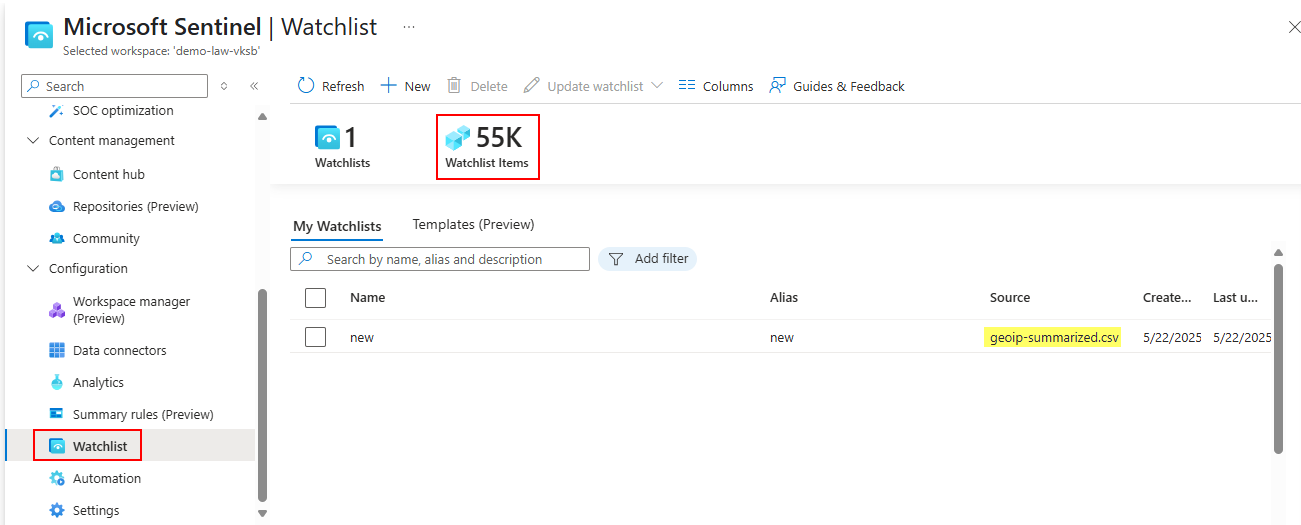Open the Update watchlist dropdown

pos(593,86)
